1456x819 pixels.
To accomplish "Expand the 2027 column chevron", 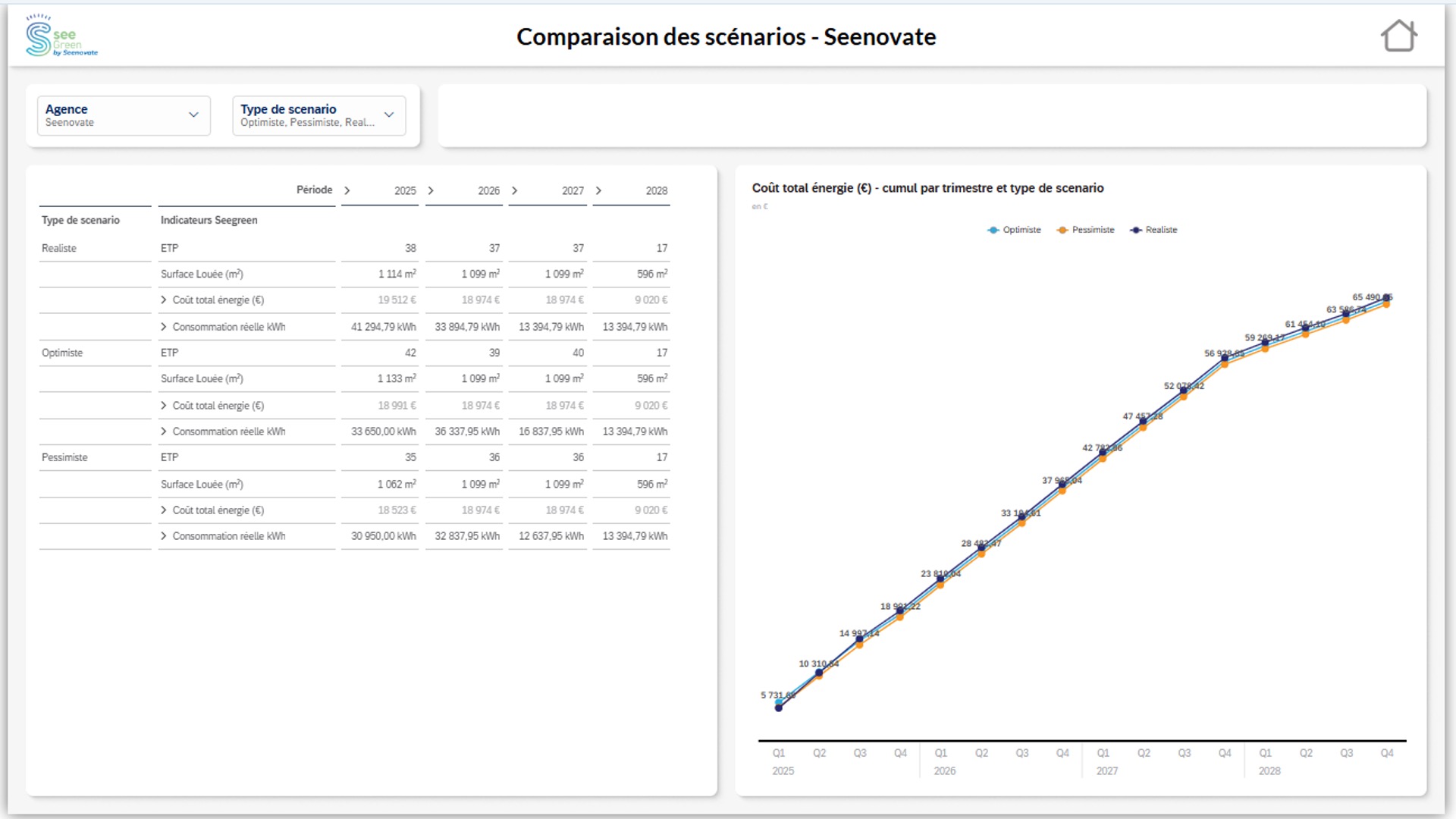I will coord(514,190).
